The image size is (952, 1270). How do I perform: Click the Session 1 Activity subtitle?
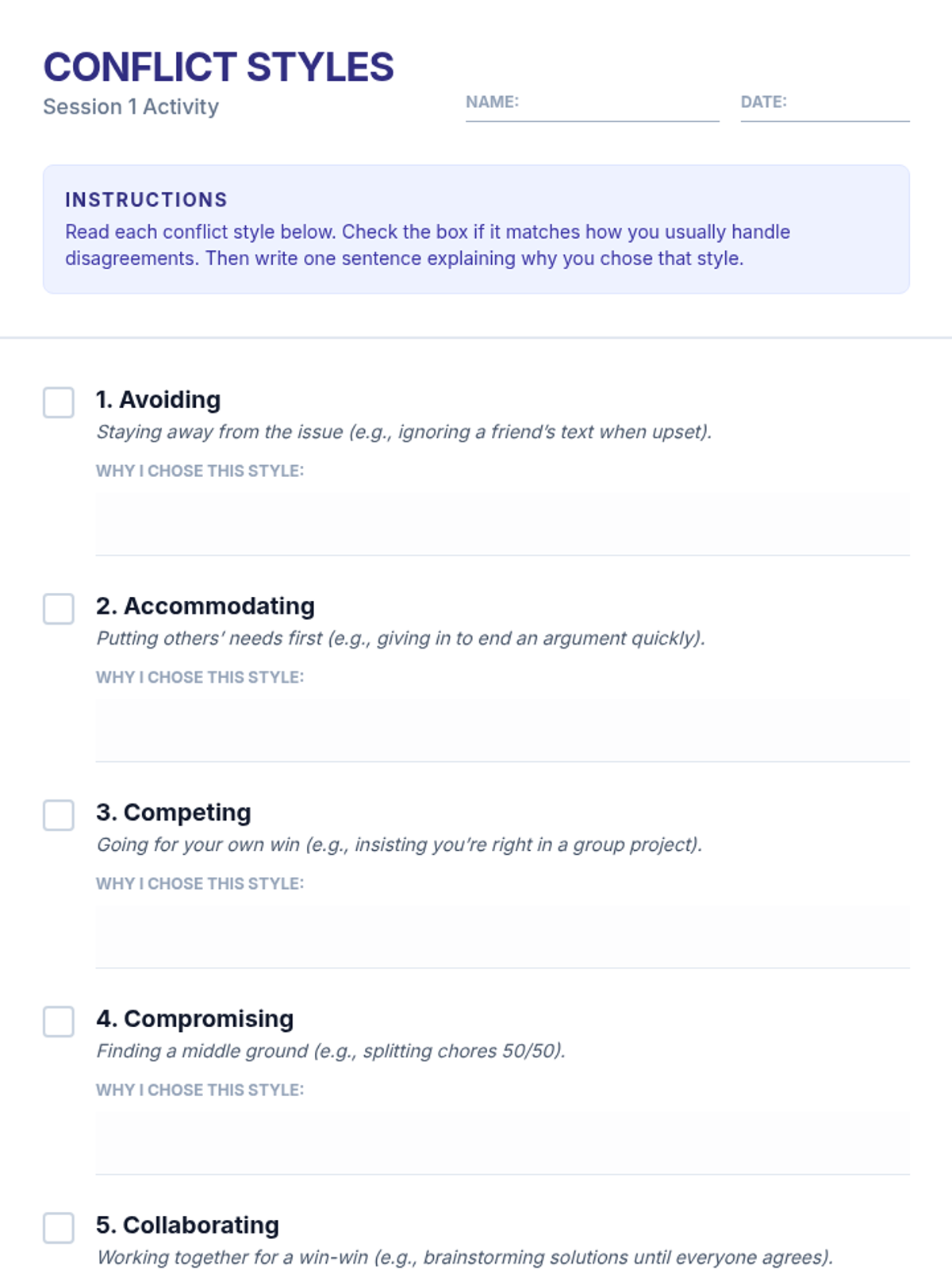click(x=131, y=106)
